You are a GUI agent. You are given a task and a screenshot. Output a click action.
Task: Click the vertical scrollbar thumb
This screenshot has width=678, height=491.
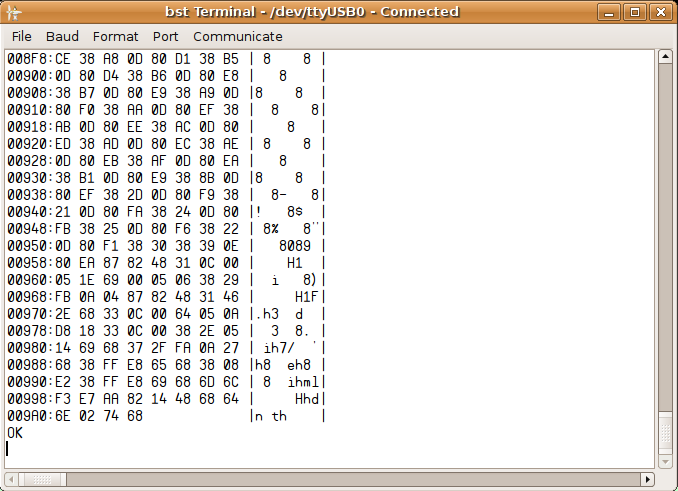pyautogui.click(x=665, y=433)
